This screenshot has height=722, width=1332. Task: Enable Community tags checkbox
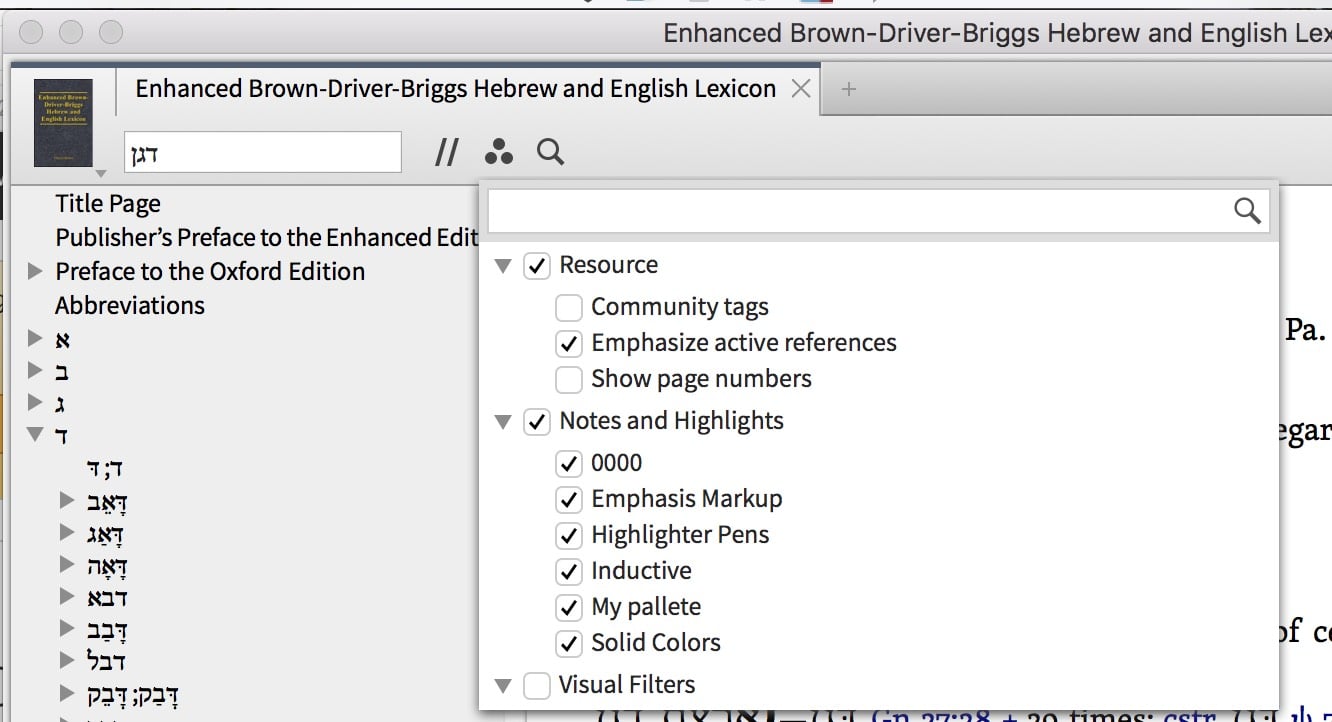tap(569, 307)
